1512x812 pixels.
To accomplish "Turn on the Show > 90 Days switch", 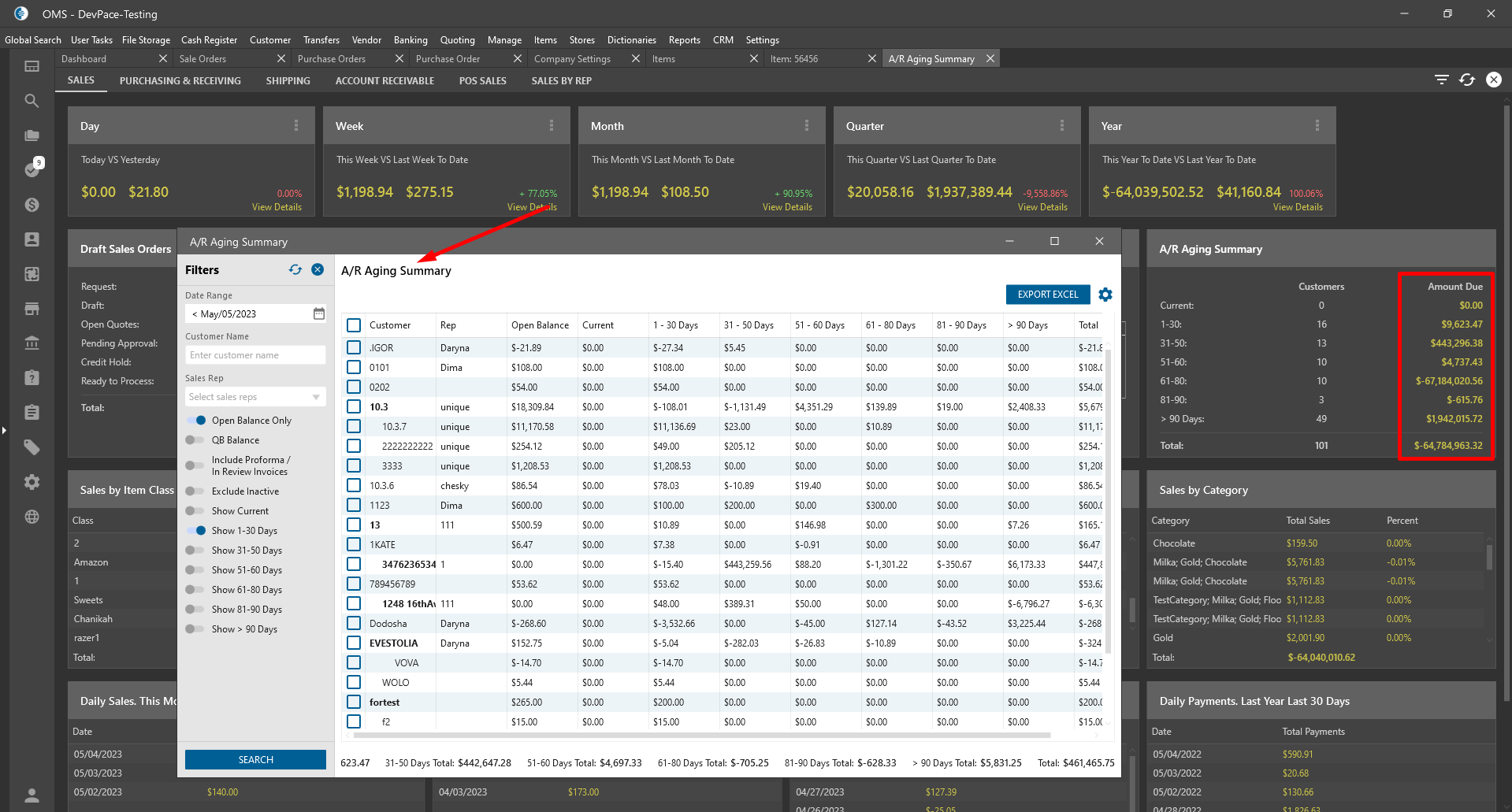I will tap(195, 629).
